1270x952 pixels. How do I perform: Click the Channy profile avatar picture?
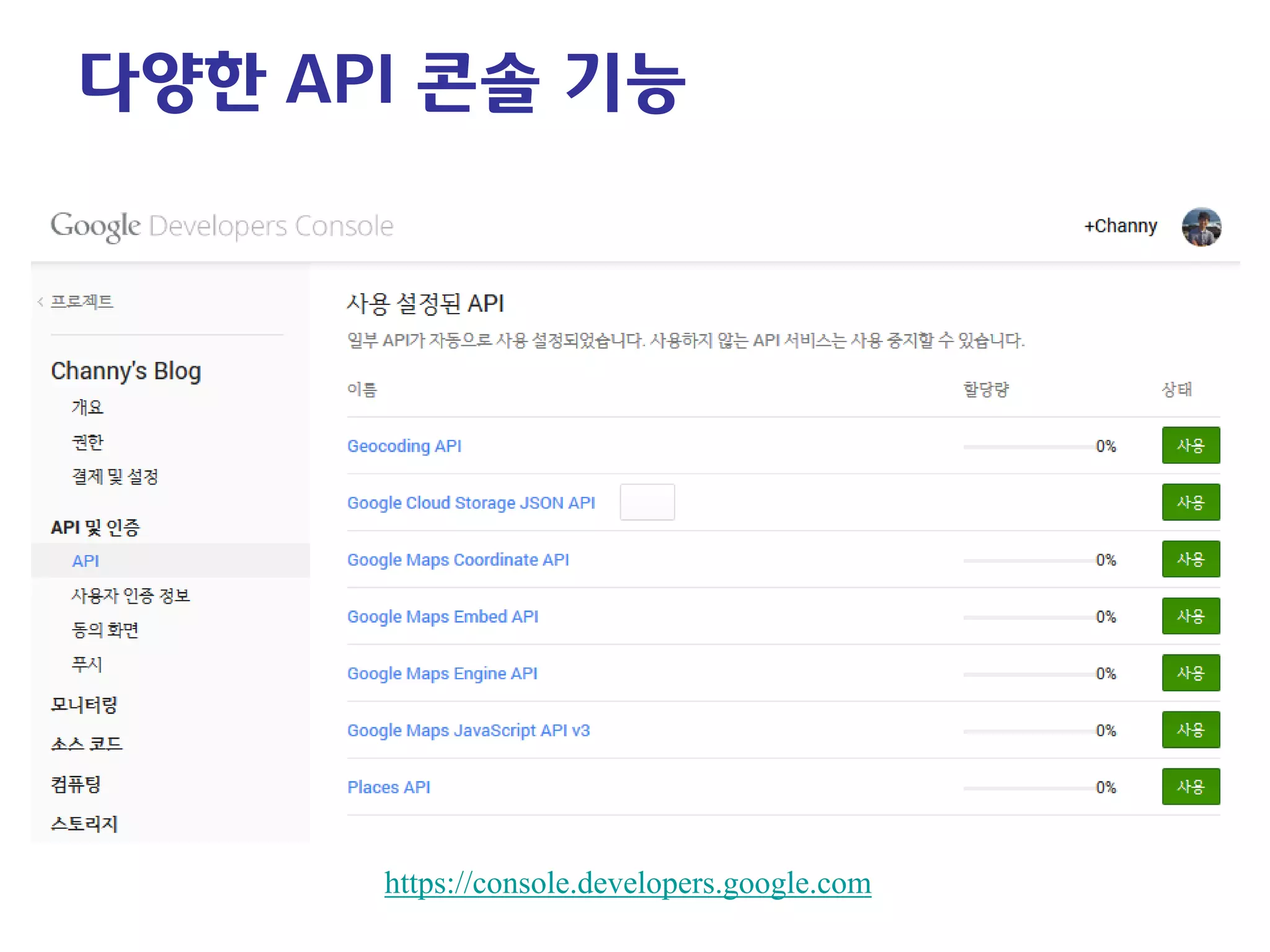1201,227
